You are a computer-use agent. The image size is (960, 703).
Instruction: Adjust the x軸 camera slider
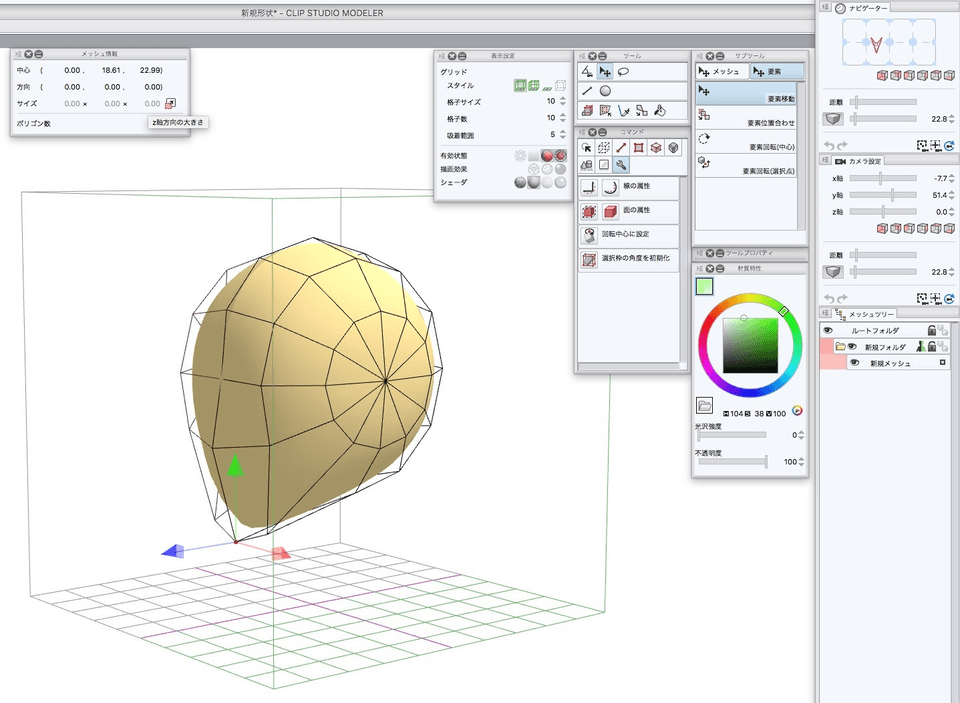[883, 178]
